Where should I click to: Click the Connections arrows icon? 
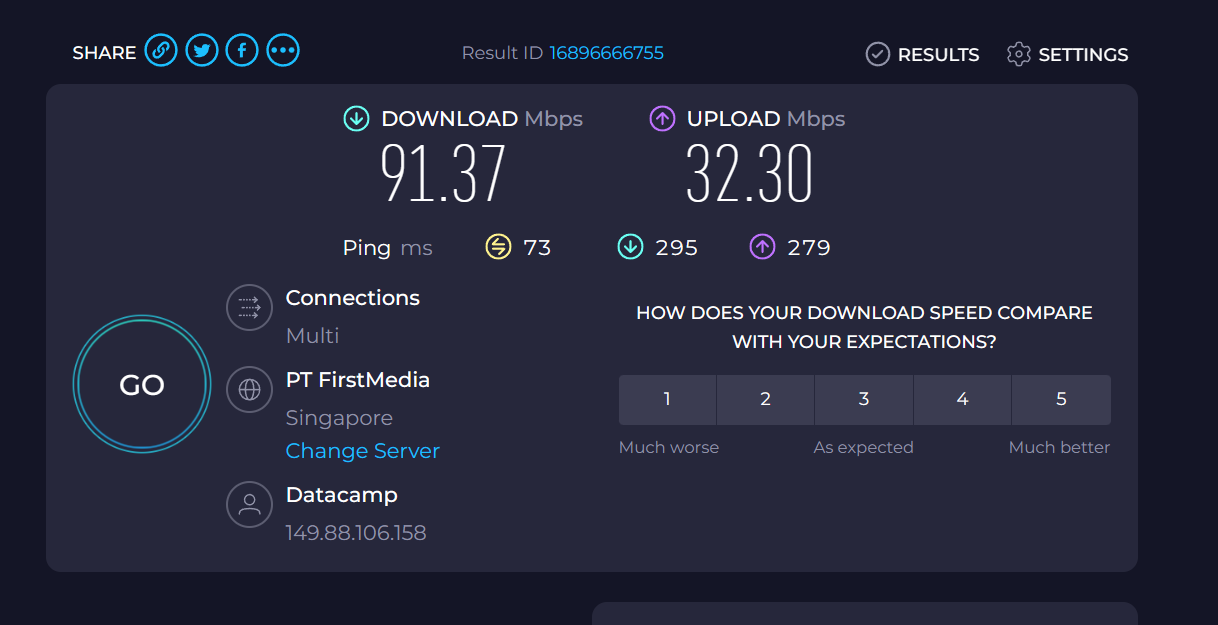249,307
